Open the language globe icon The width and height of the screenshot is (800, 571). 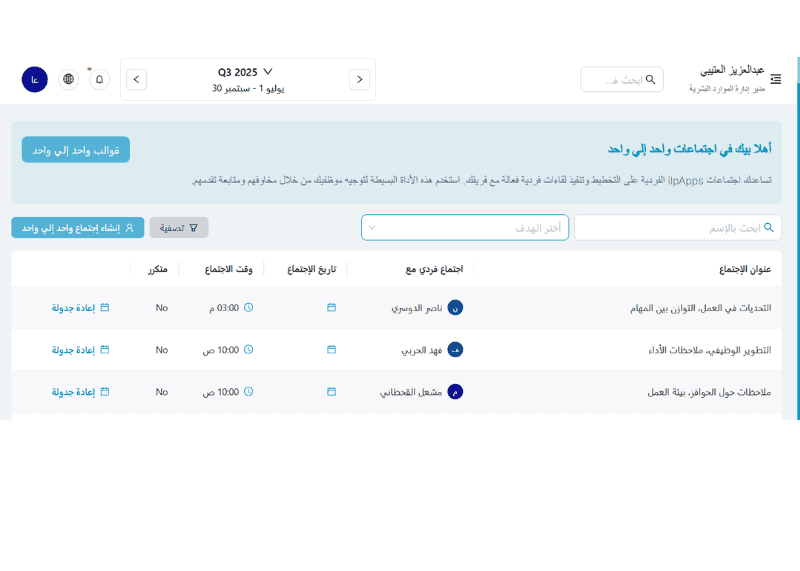[x=68, y=79]
